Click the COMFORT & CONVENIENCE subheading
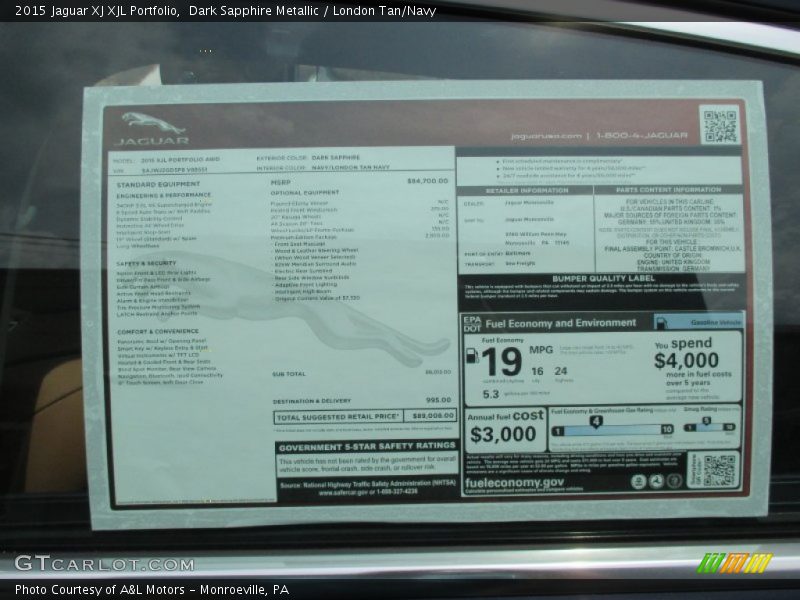 [158, 331]
